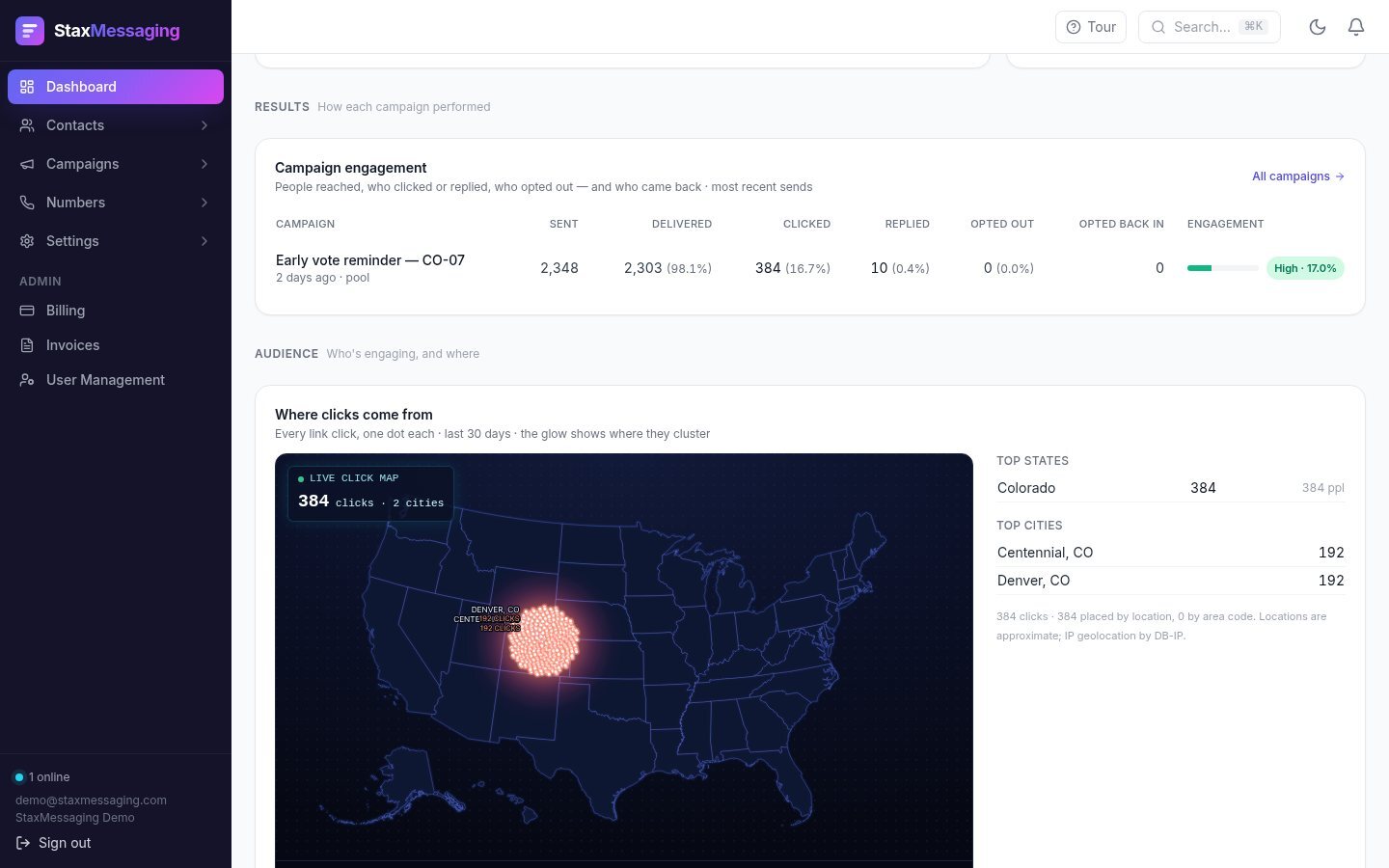Click the Campaigns megaphone icon

point(27,164)
